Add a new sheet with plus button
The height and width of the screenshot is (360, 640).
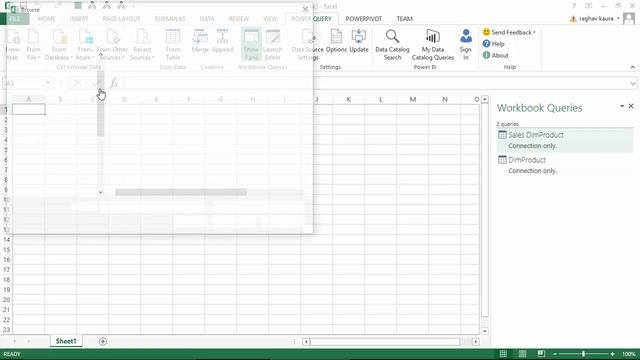[x=103, y=341]
